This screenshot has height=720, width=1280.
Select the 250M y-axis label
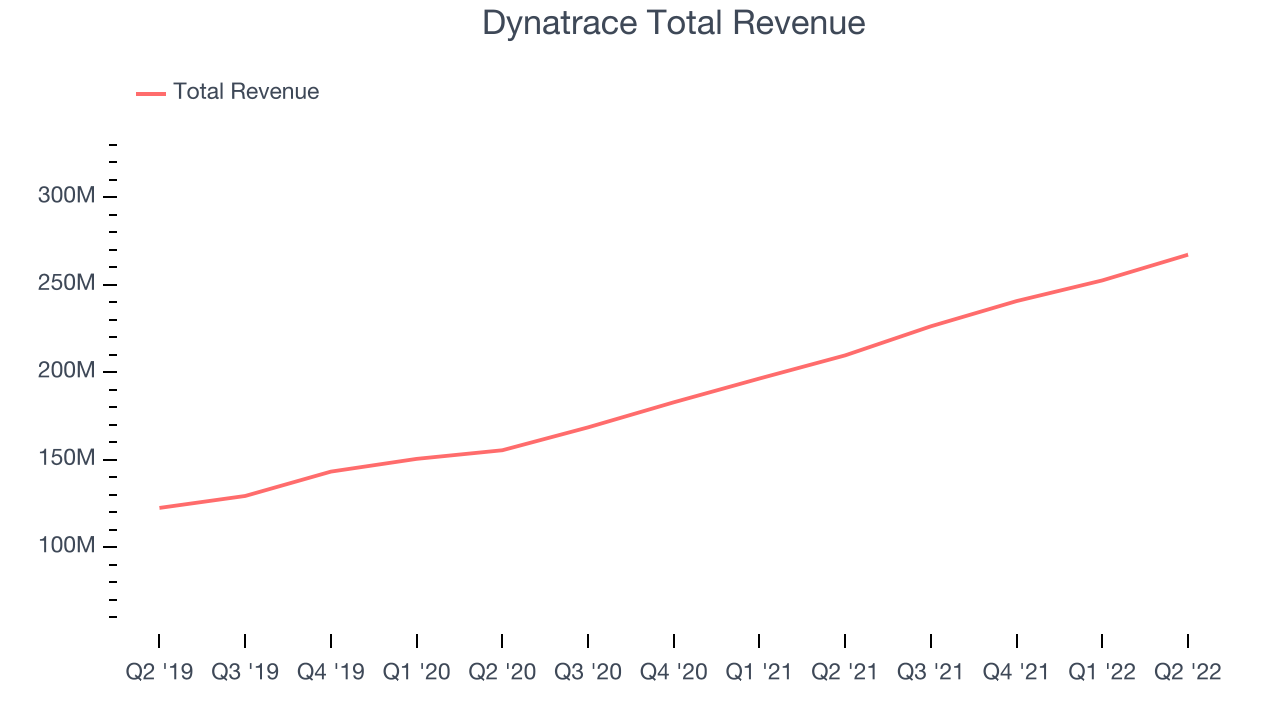pos(67,284)
